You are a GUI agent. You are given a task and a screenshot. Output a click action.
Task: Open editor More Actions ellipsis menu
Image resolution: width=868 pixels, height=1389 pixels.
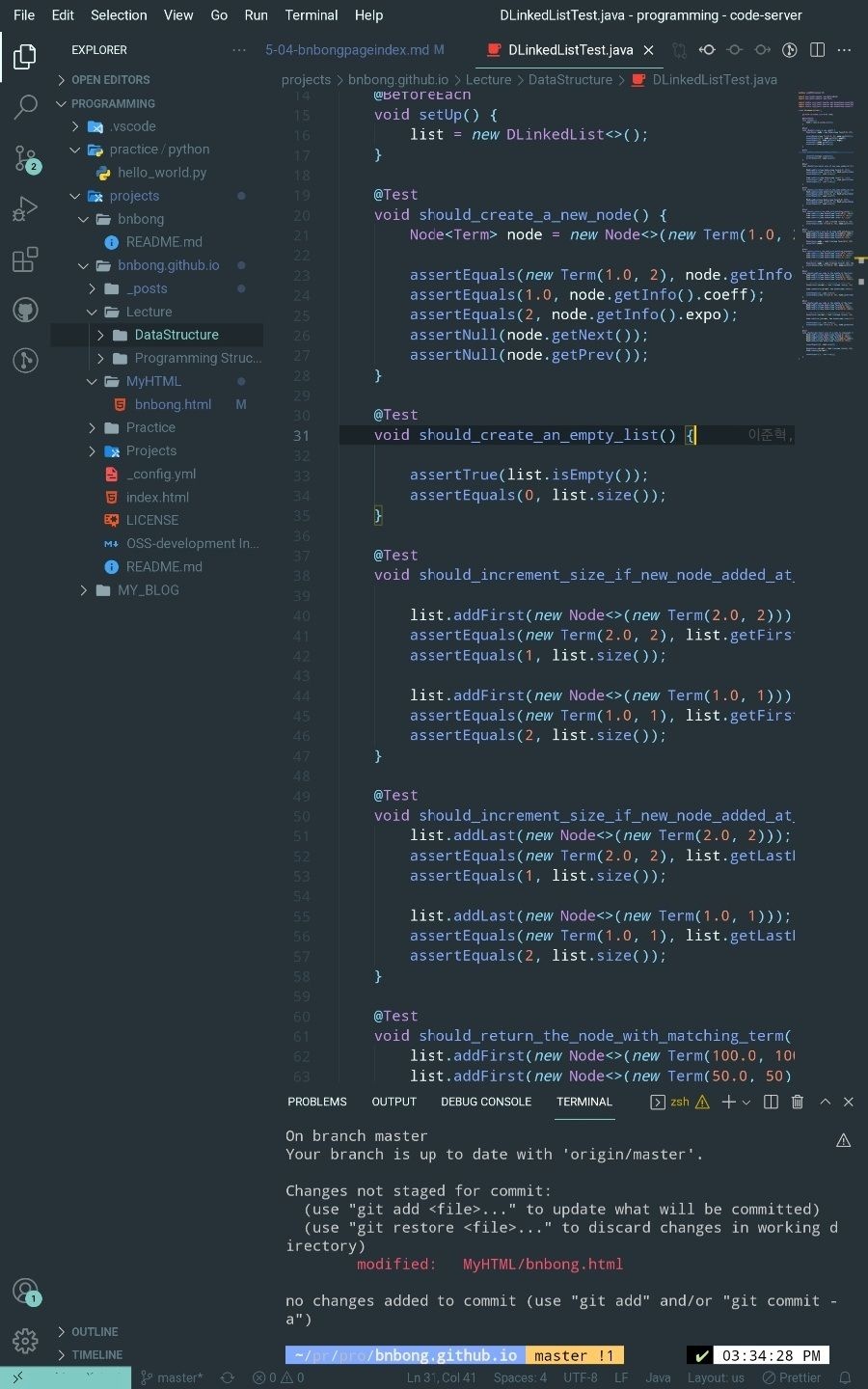tap(845, 50)
